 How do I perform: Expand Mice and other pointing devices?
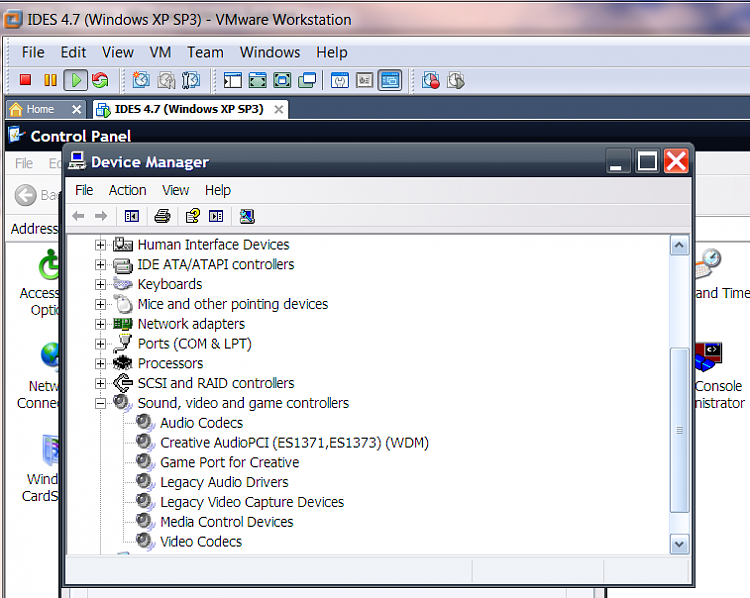click(x=100, y=304)
